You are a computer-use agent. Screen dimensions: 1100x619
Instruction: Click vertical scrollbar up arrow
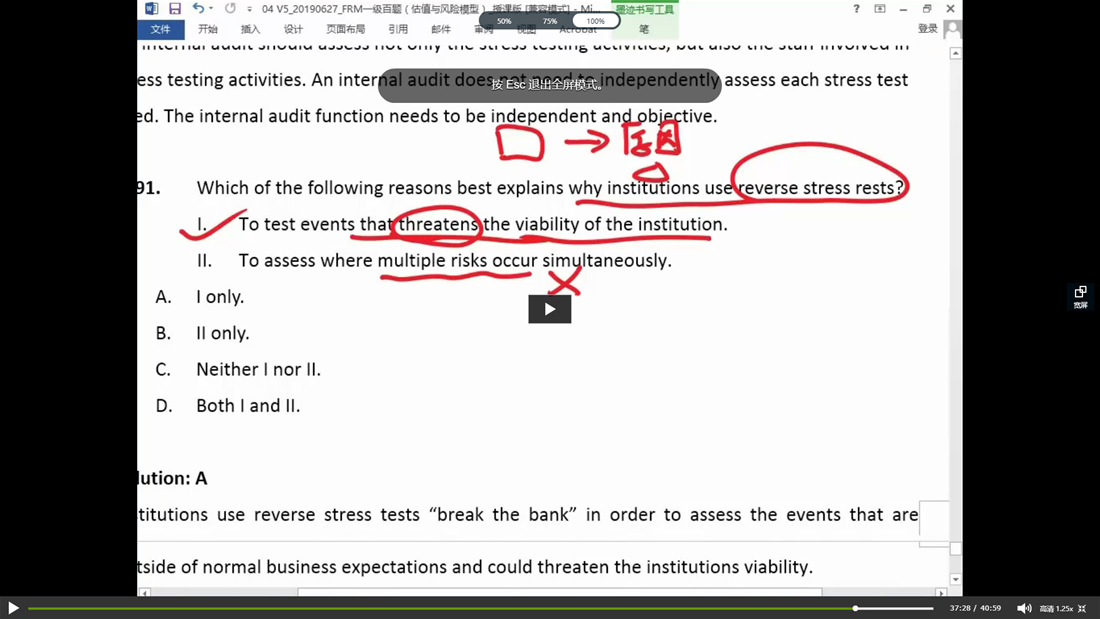point(955,53)
